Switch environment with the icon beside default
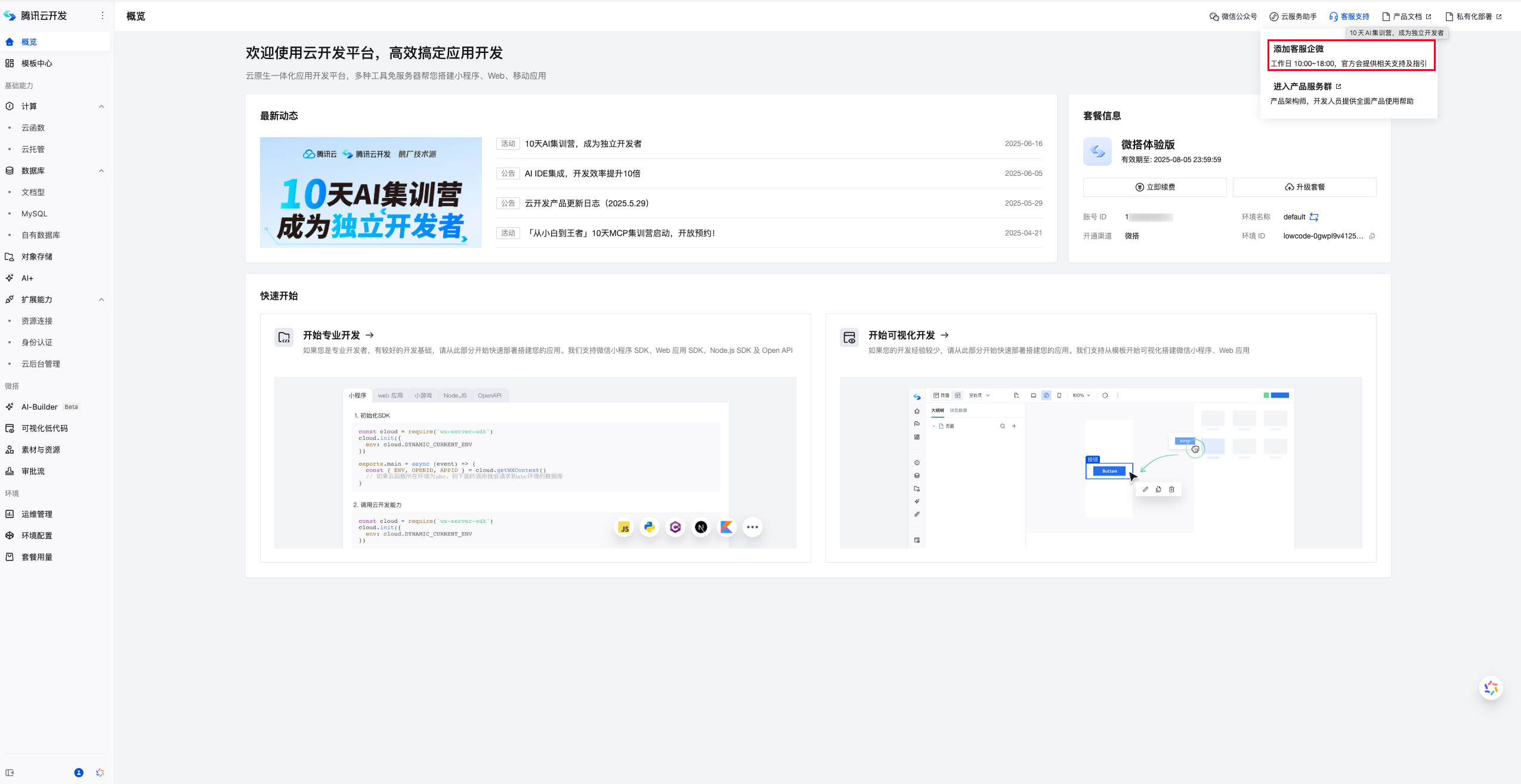1521x784 pixels. tap(1314, 217)
